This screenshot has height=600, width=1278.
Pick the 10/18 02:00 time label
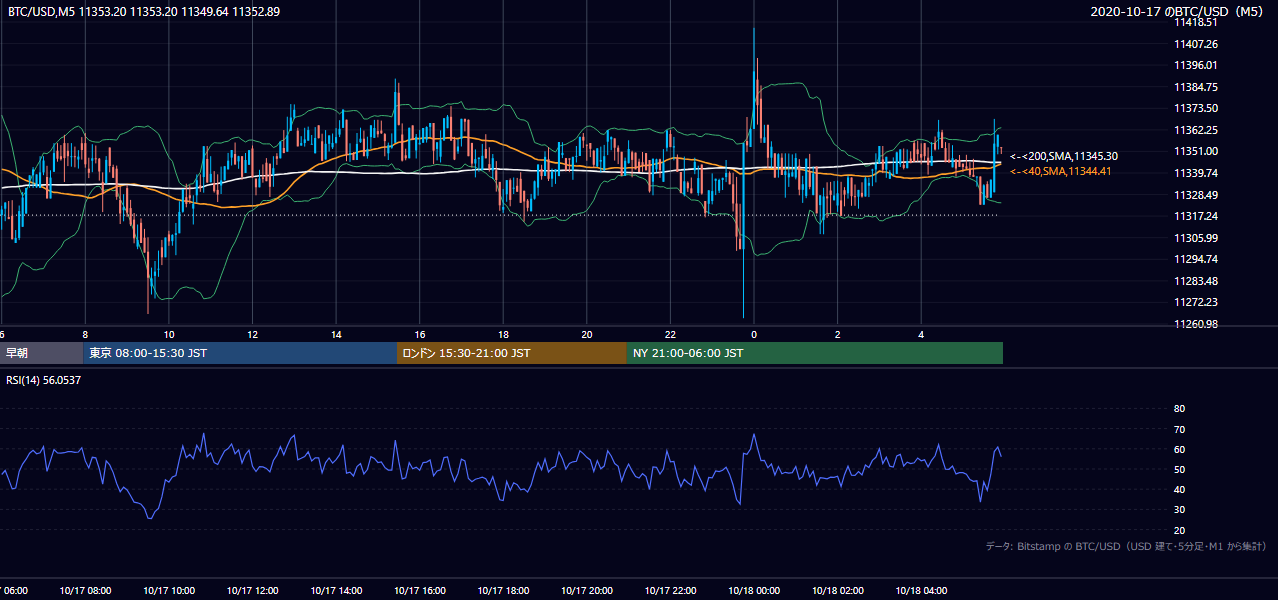click(x=838, y=591)
